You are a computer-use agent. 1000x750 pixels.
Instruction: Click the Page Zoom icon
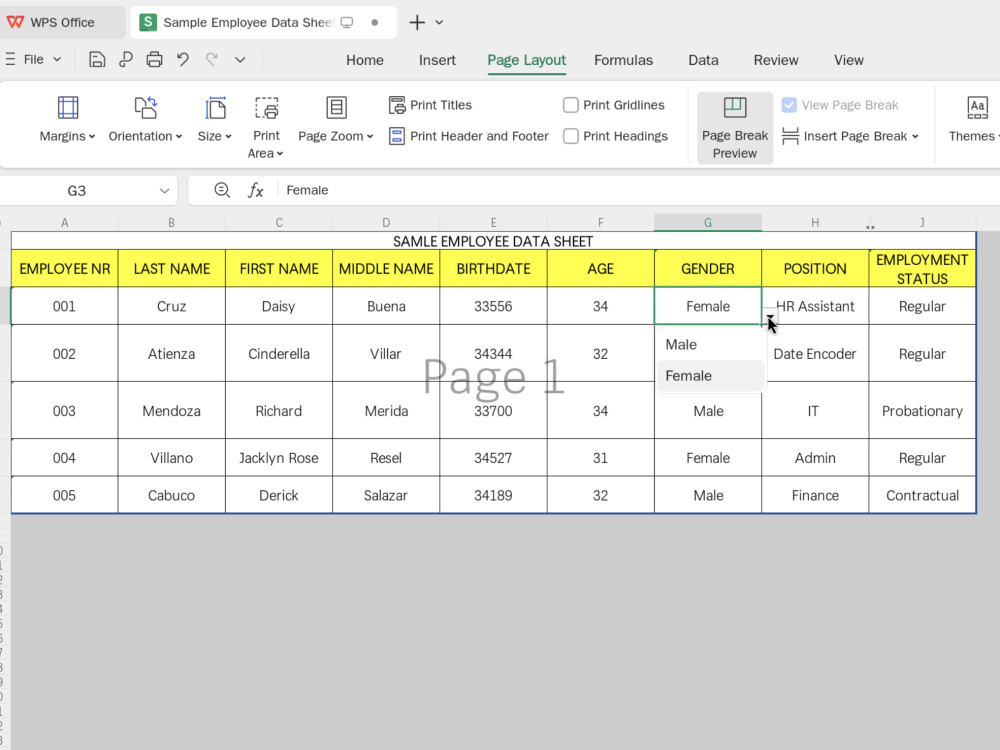[x=336, y=108]
